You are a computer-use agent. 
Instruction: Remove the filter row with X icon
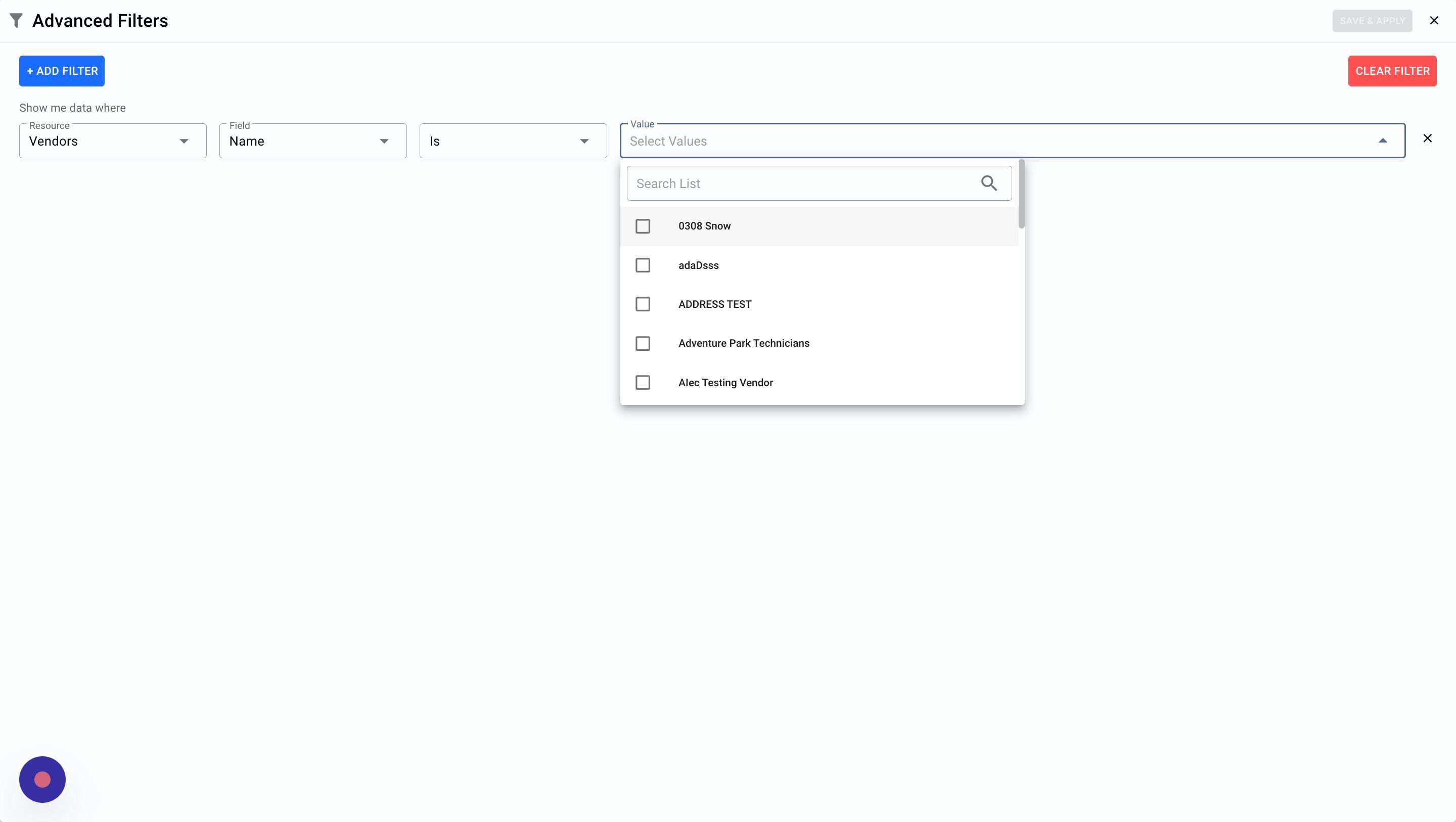pos(1427,139)
